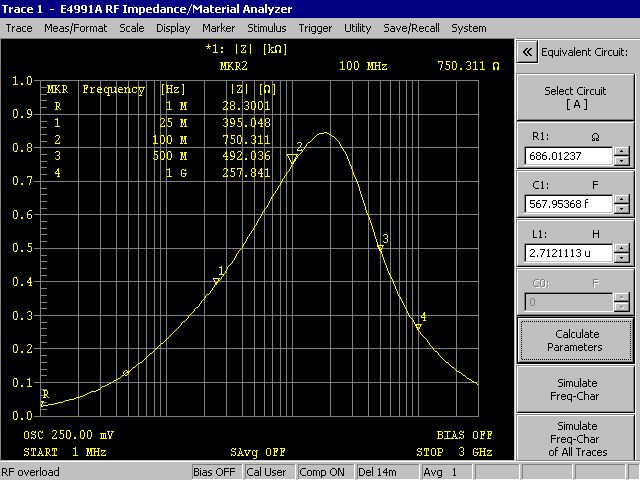The image size is (640, 480).
Task: Click the 'Cal User' status bar entry
Action: 267,472
